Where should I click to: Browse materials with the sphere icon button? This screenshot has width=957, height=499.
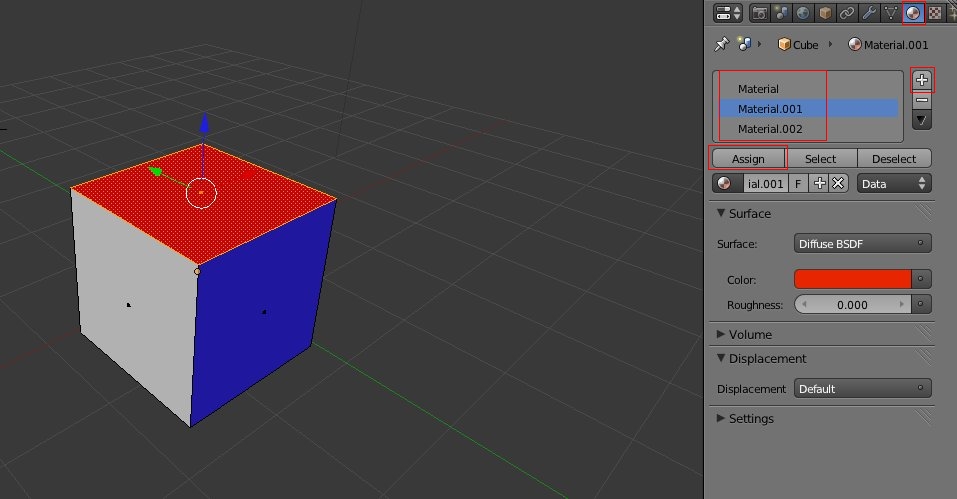(728, 184)
